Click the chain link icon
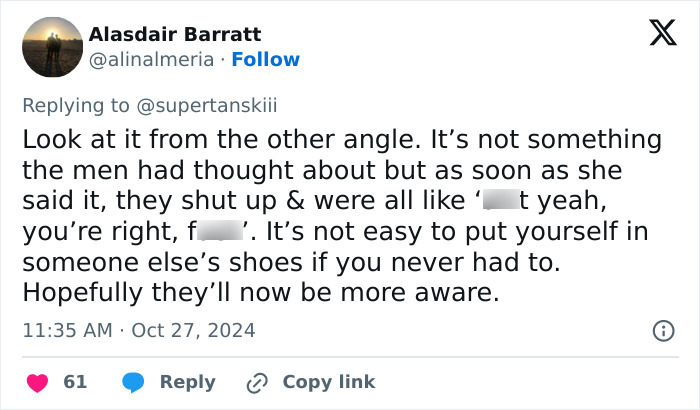 257,382
